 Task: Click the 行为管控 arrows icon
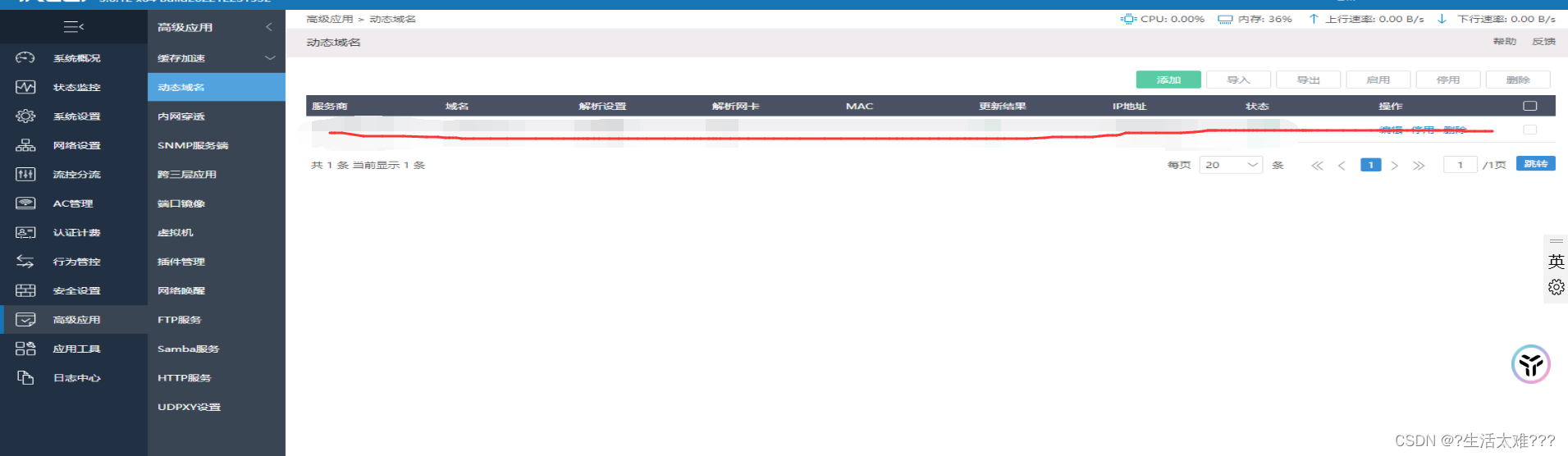(25, 261)
